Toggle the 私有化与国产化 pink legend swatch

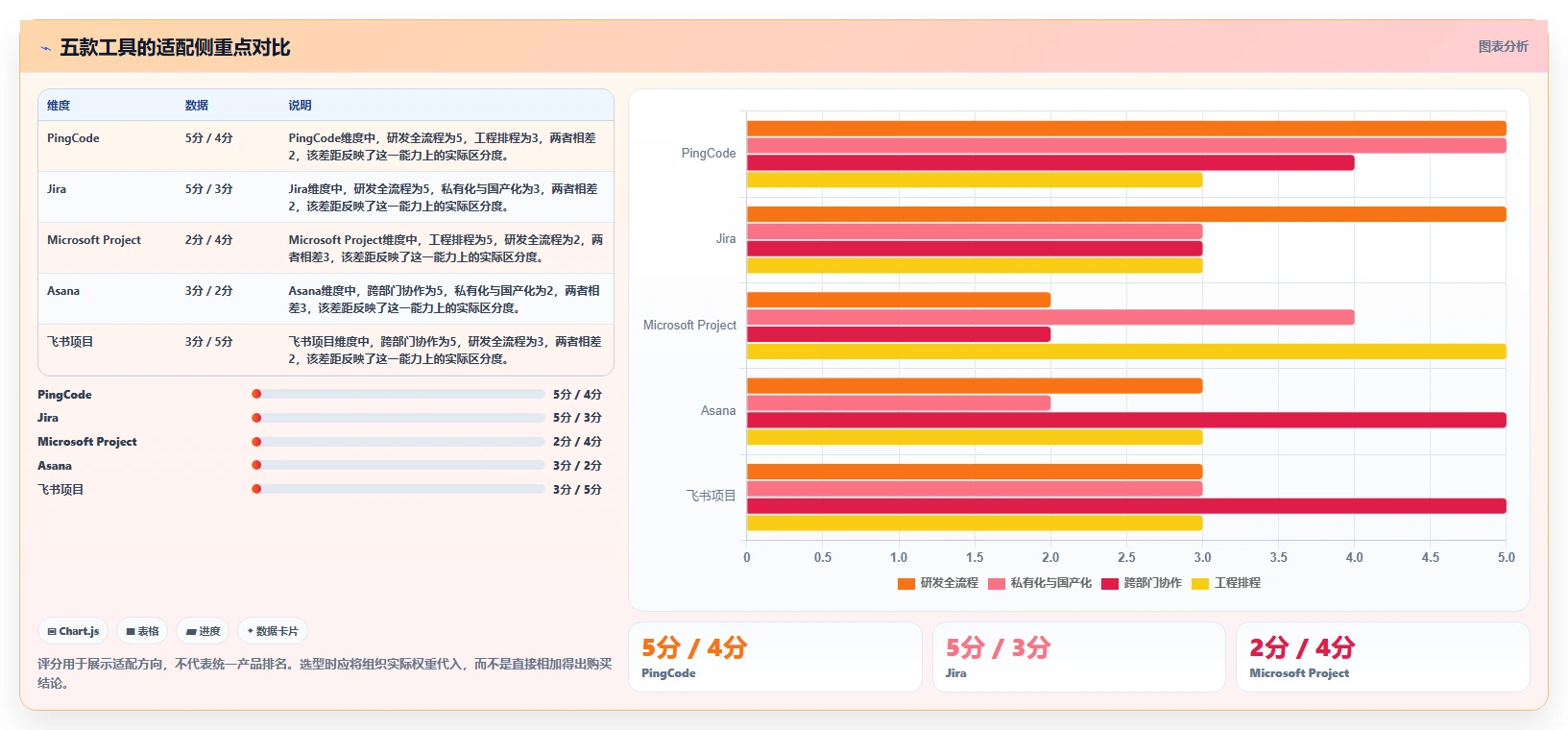coord(996,583)
